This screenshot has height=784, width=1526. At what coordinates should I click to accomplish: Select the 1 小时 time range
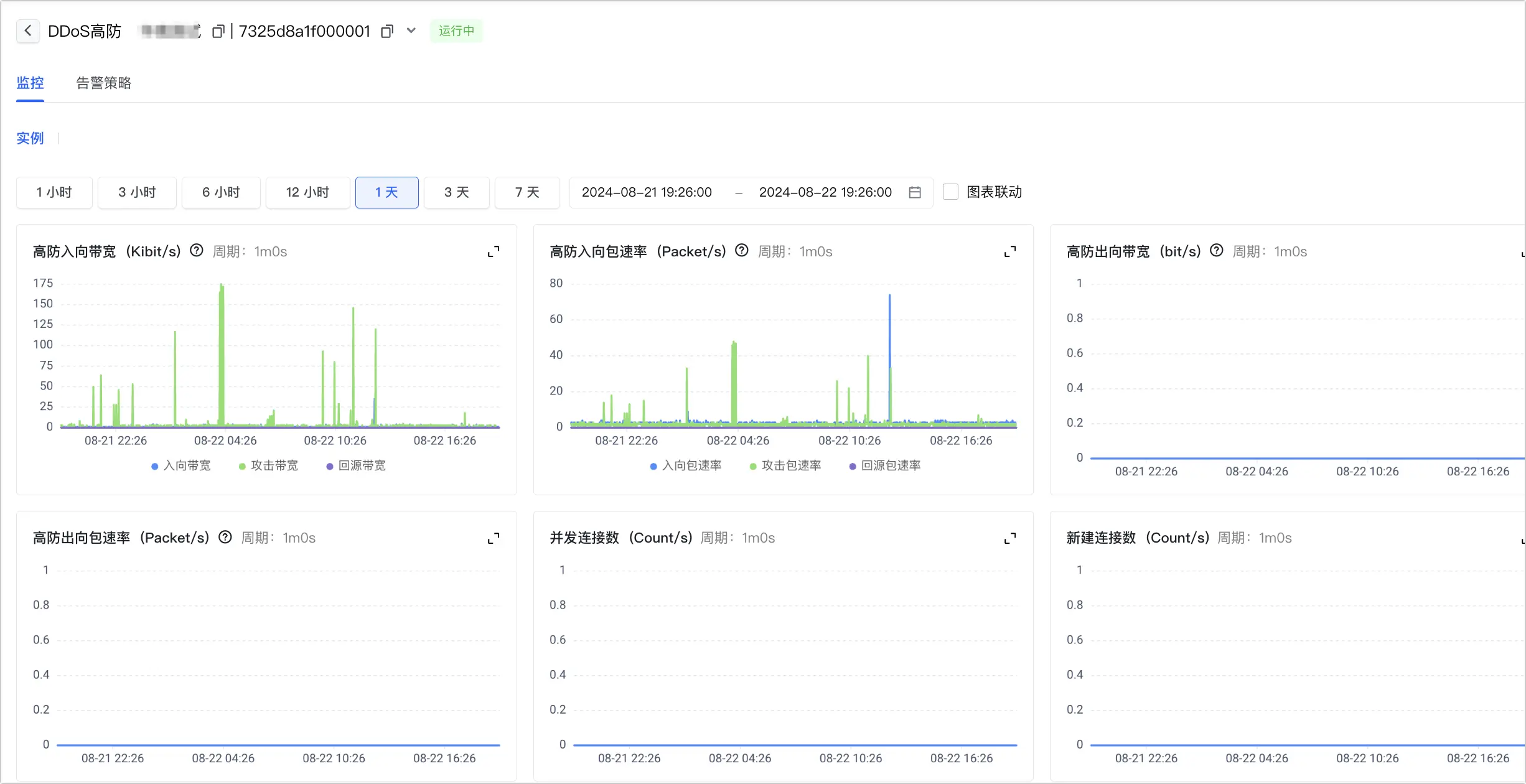(x=54, y=192)
